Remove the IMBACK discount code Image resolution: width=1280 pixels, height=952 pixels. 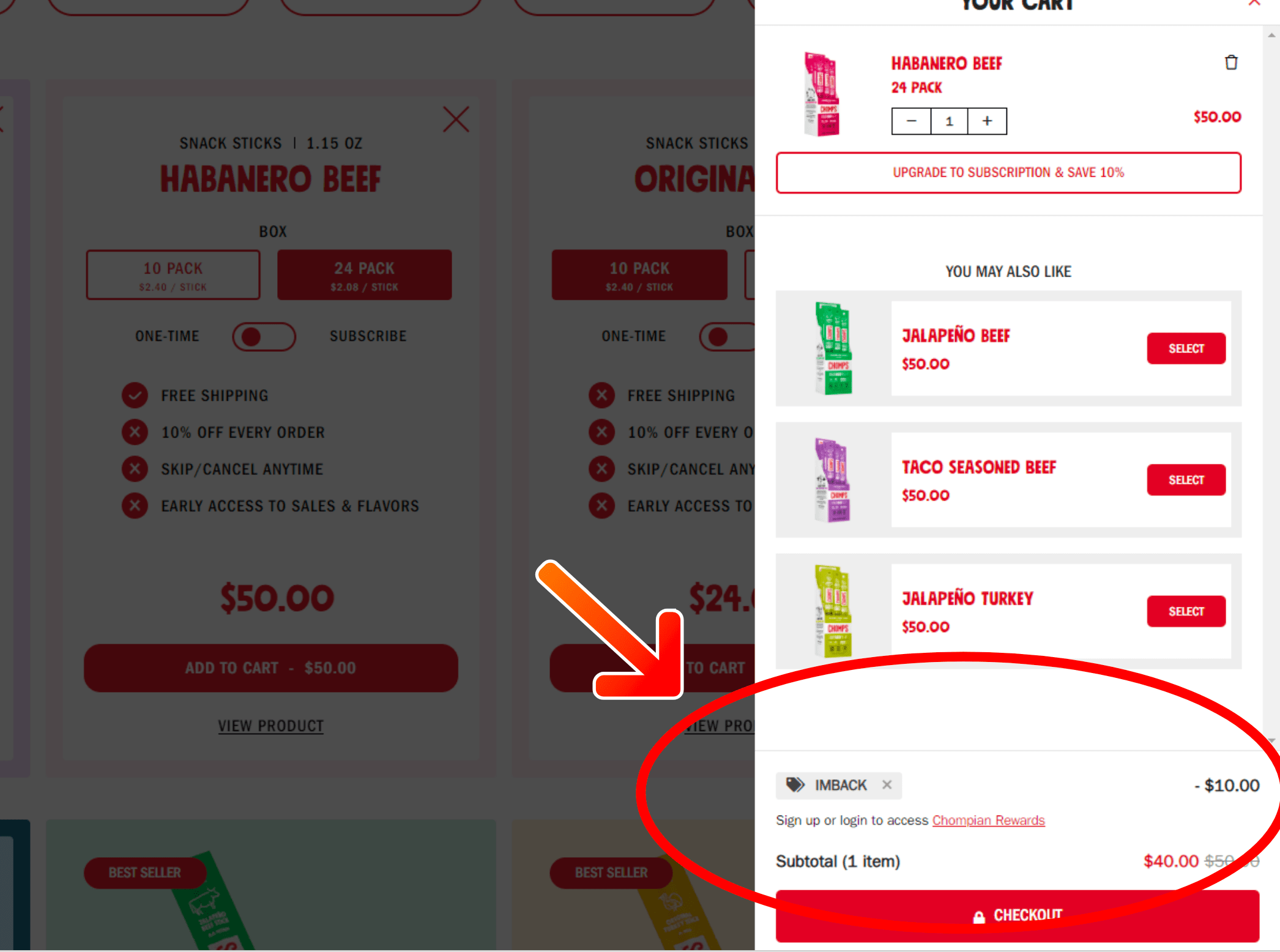[887, 784]
